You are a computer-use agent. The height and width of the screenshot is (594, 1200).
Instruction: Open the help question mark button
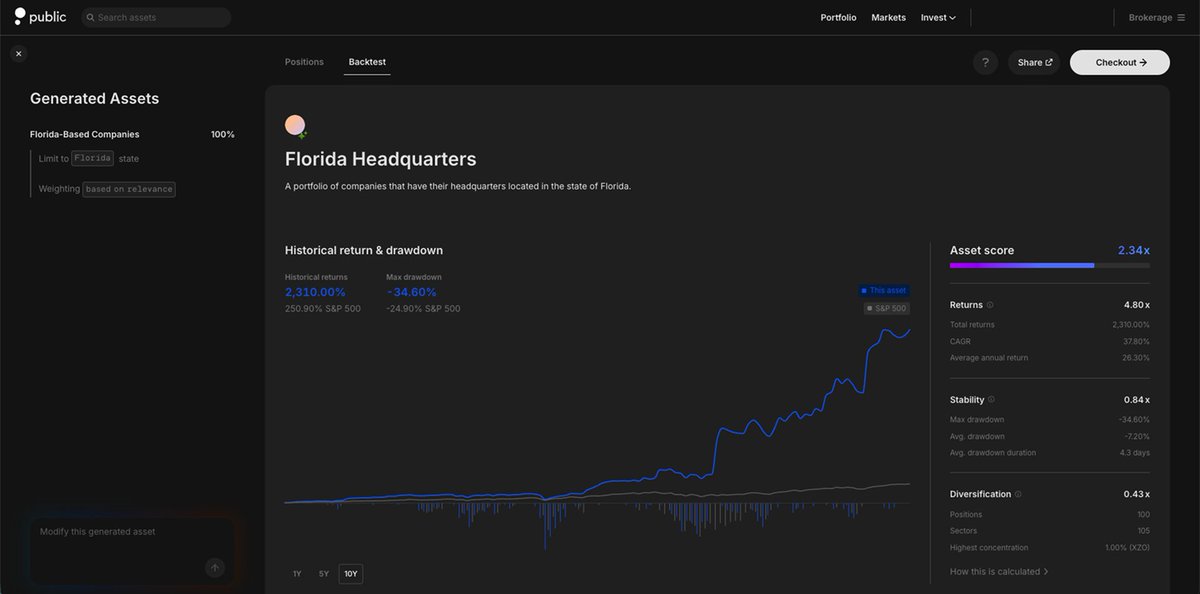[x=985, y=62]
